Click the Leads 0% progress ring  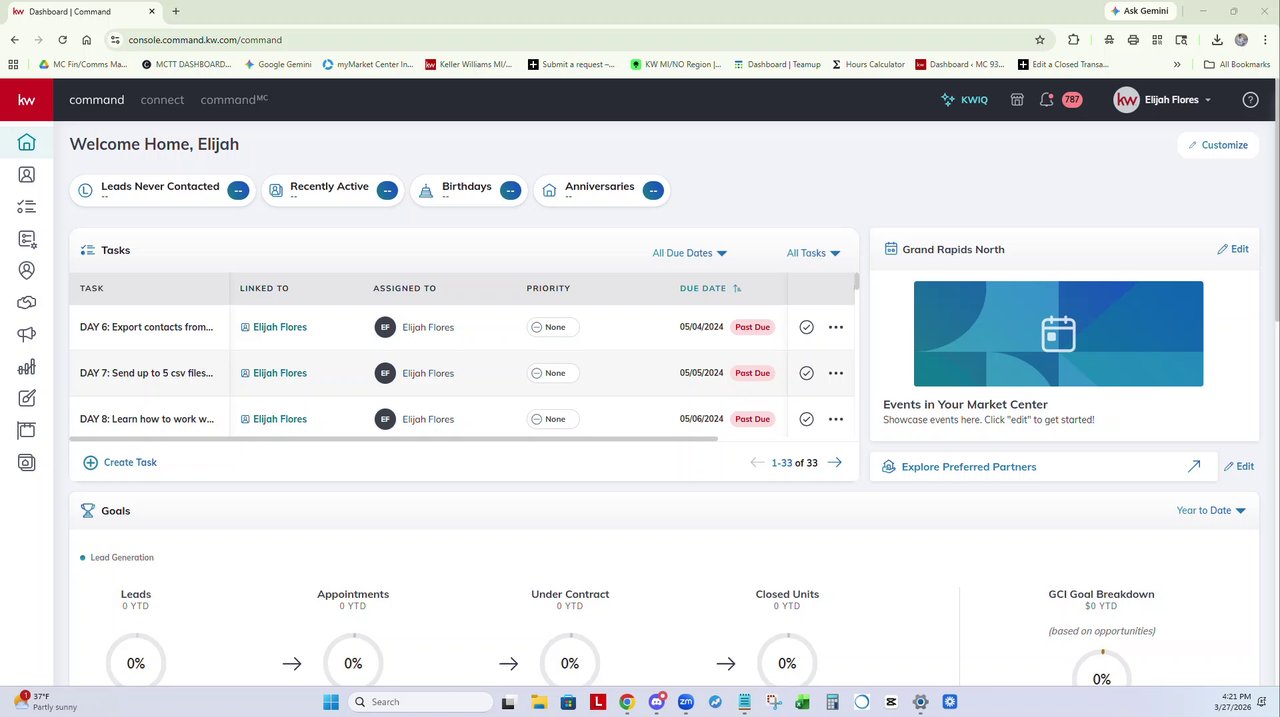[135, 661]
